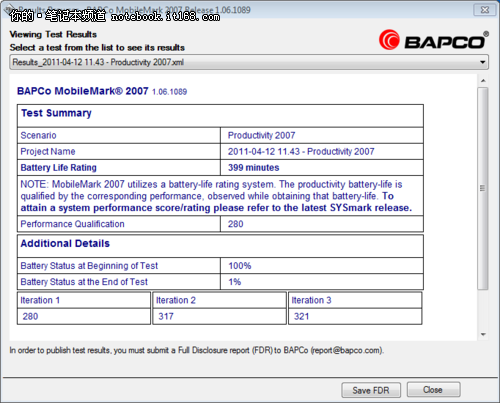Screen dimensions: 500x403
Task: Click the Iteration 3 score 321
Action: click(302, 316)
